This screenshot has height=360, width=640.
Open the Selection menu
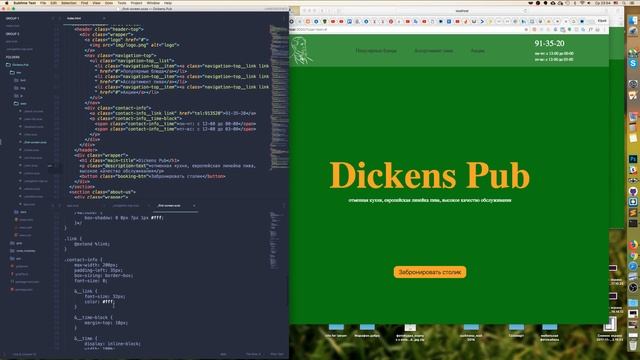click(x=69, y=3)
